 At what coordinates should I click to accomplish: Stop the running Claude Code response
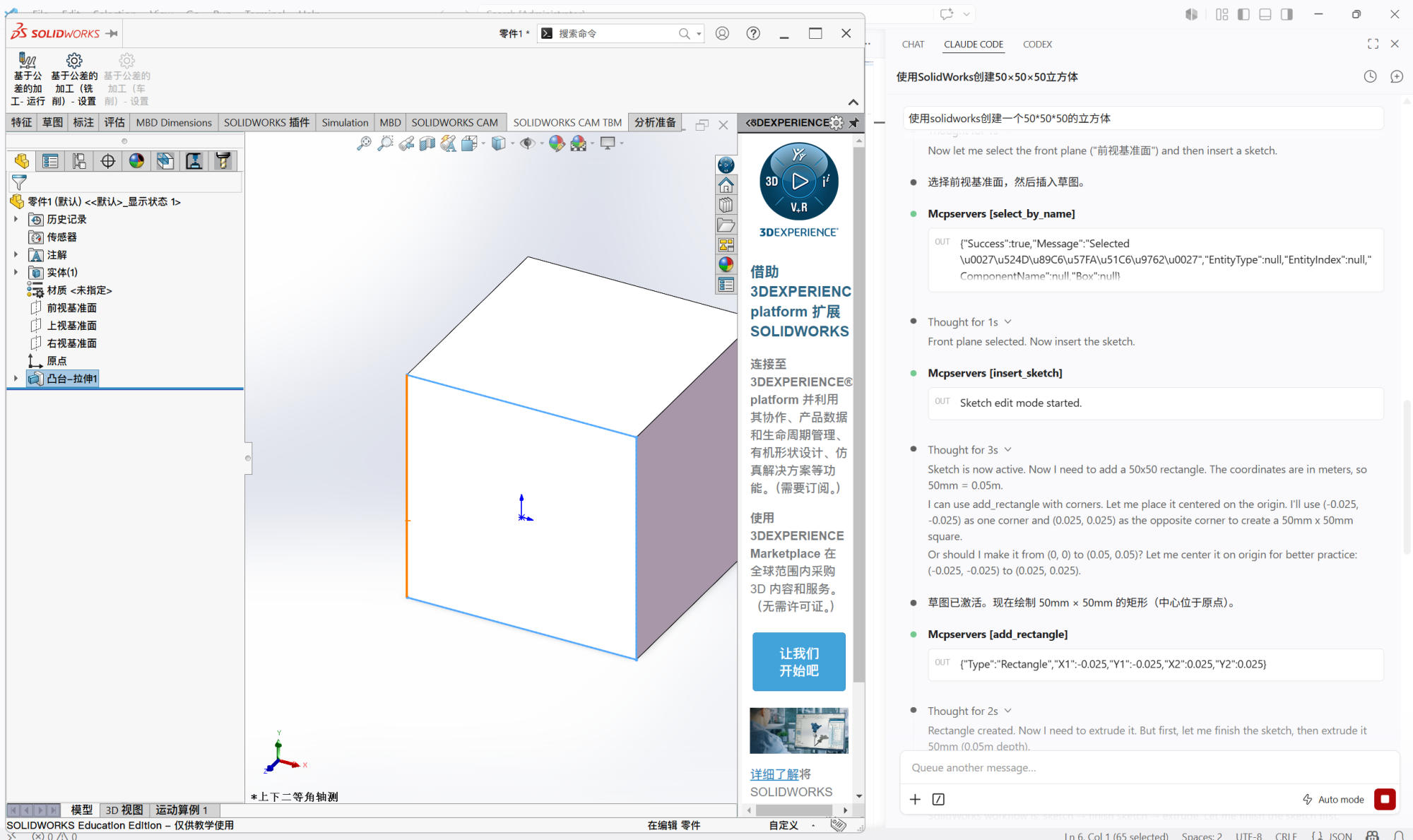point(1385,799)
